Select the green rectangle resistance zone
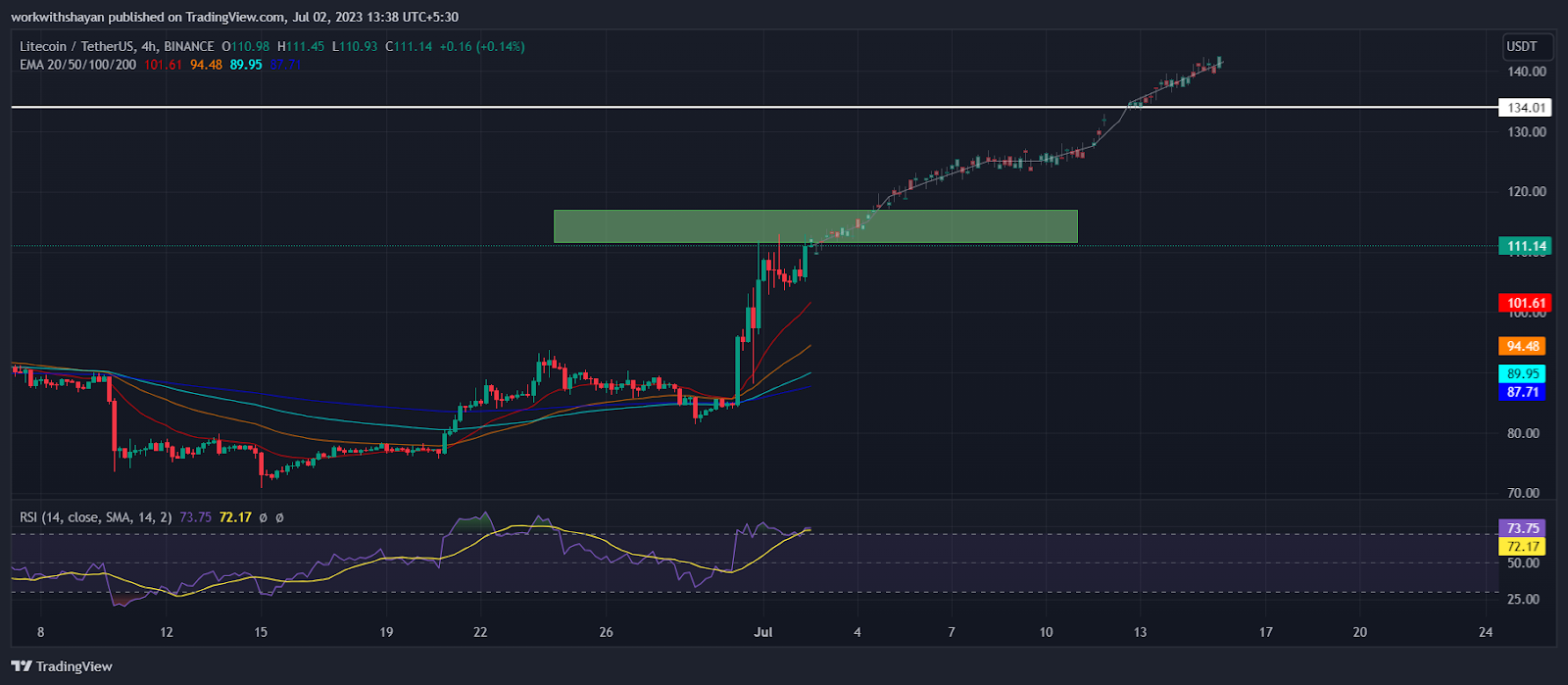 click(814, 226)
